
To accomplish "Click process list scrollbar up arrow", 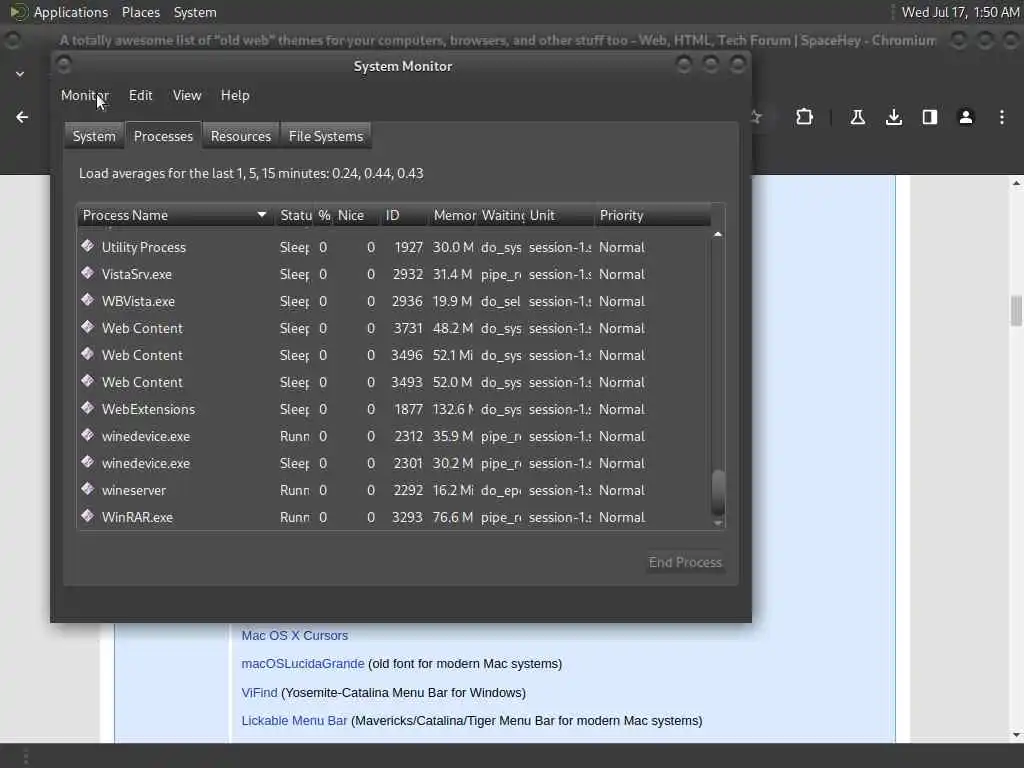I will 718,234.
